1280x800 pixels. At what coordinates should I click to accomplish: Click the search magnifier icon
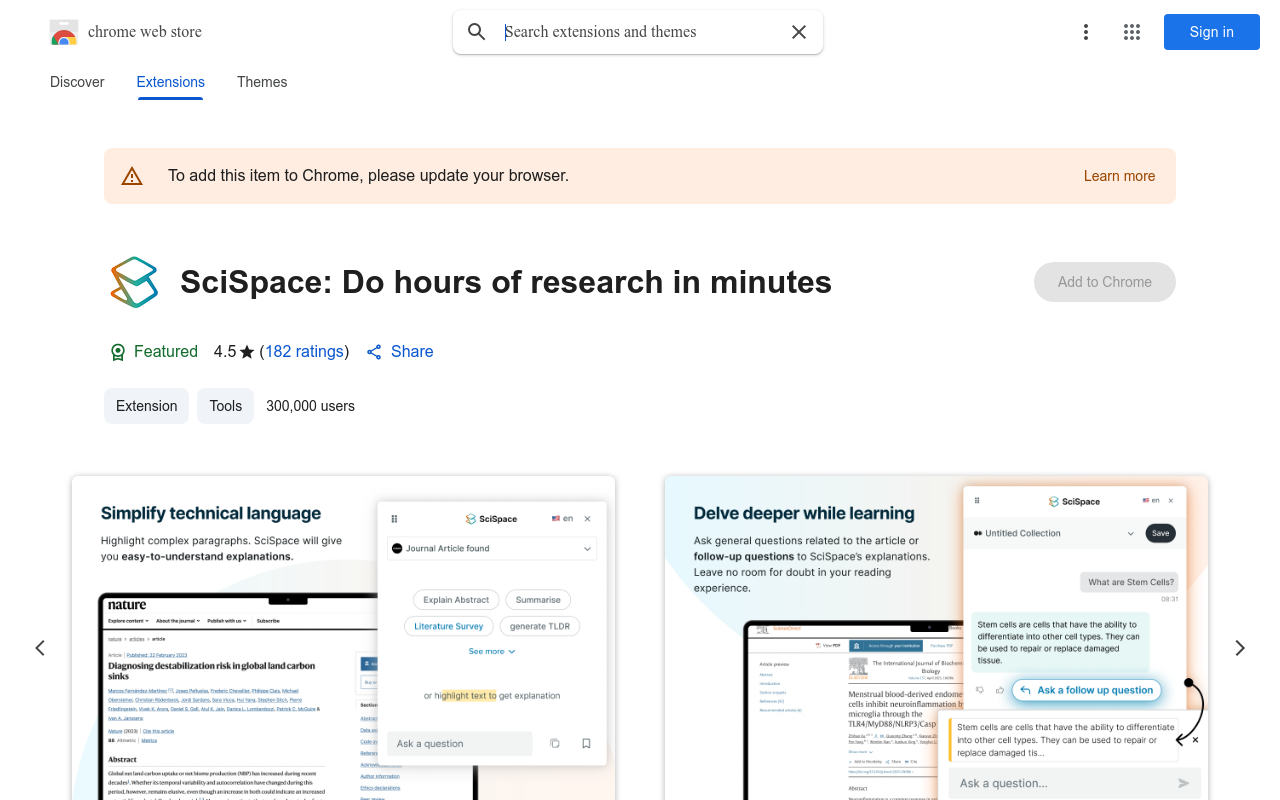[477, 32]
